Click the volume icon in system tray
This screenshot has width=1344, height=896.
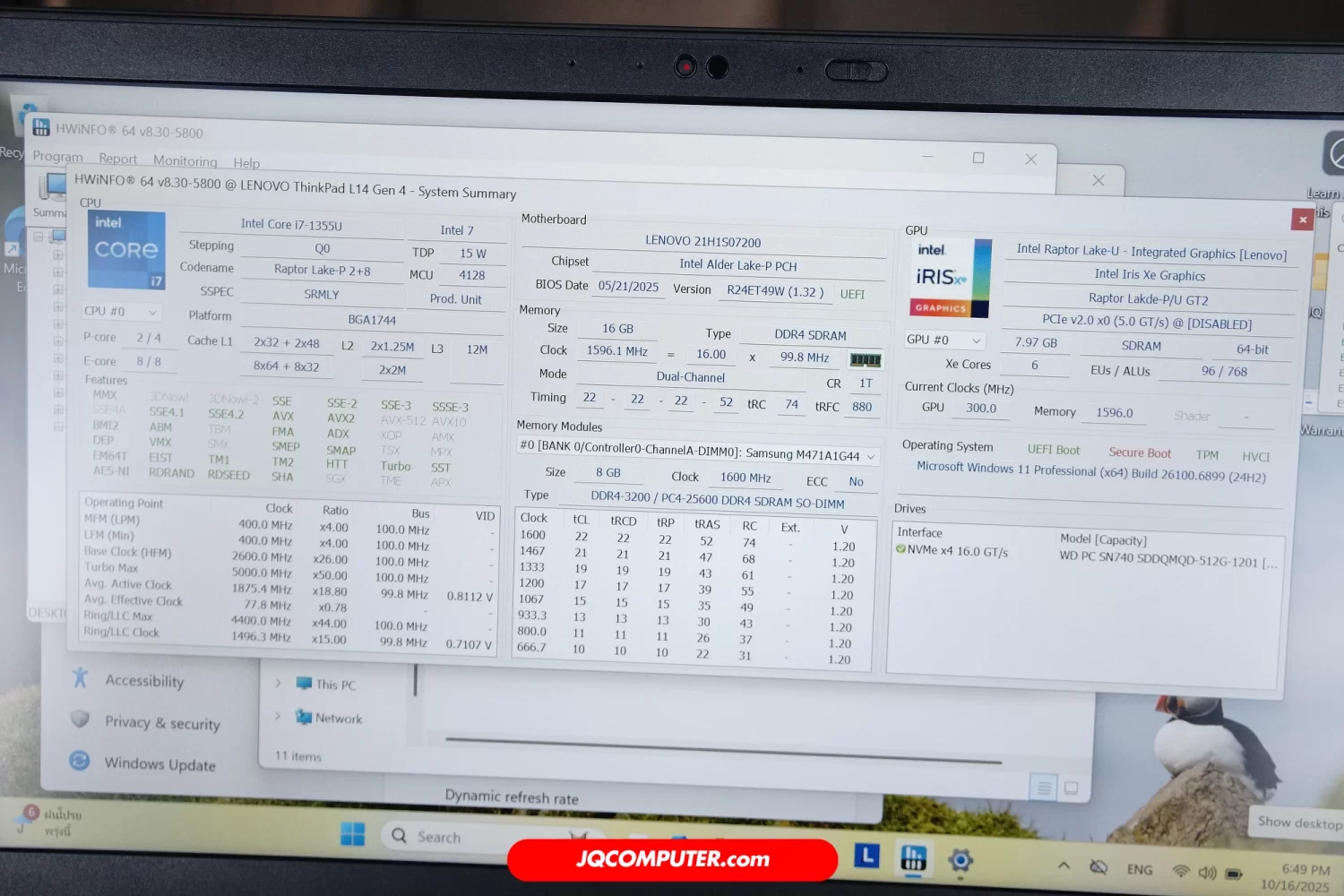coord(1208,872)
